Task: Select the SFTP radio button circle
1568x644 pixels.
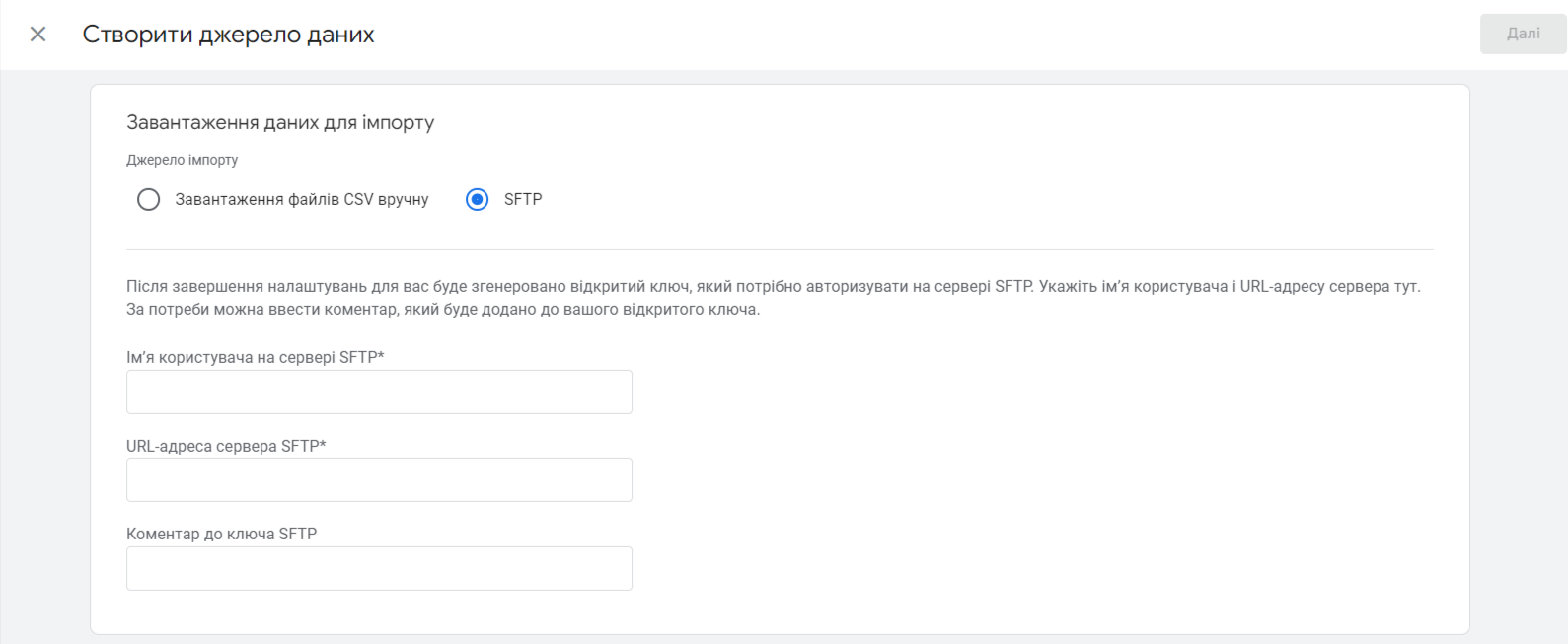Action: [x=477, y=200]
